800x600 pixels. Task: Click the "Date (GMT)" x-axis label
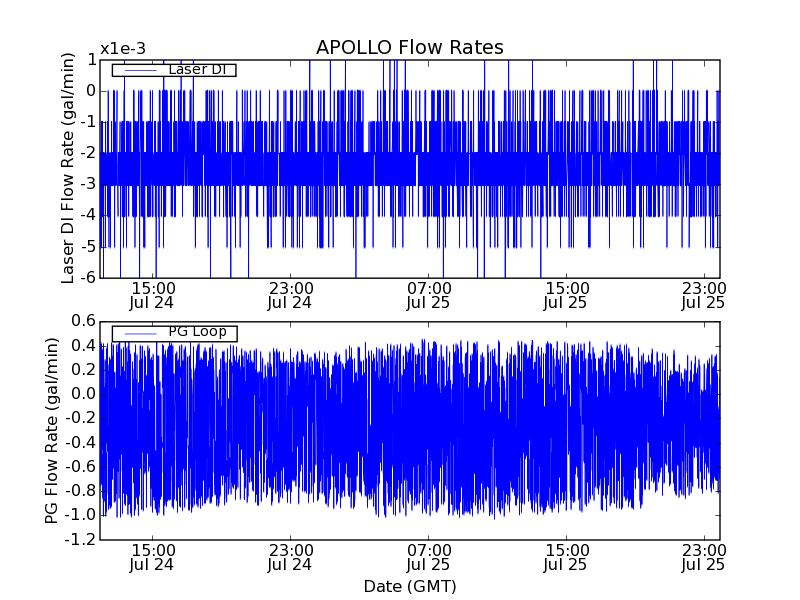[x=409, y=586]
